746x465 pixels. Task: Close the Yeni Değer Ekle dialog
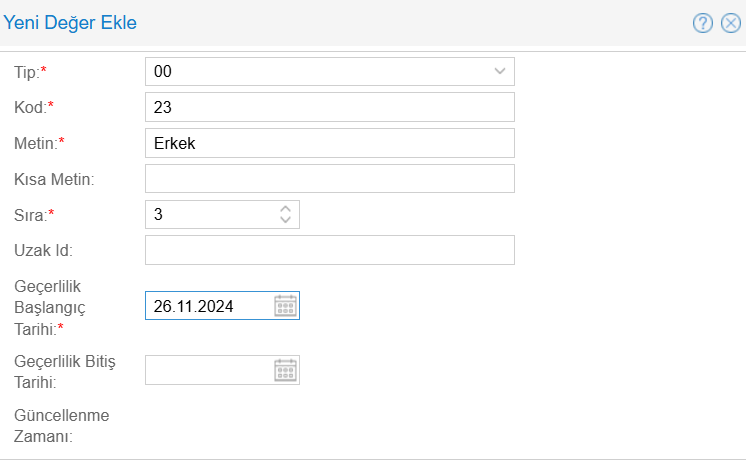730,23
